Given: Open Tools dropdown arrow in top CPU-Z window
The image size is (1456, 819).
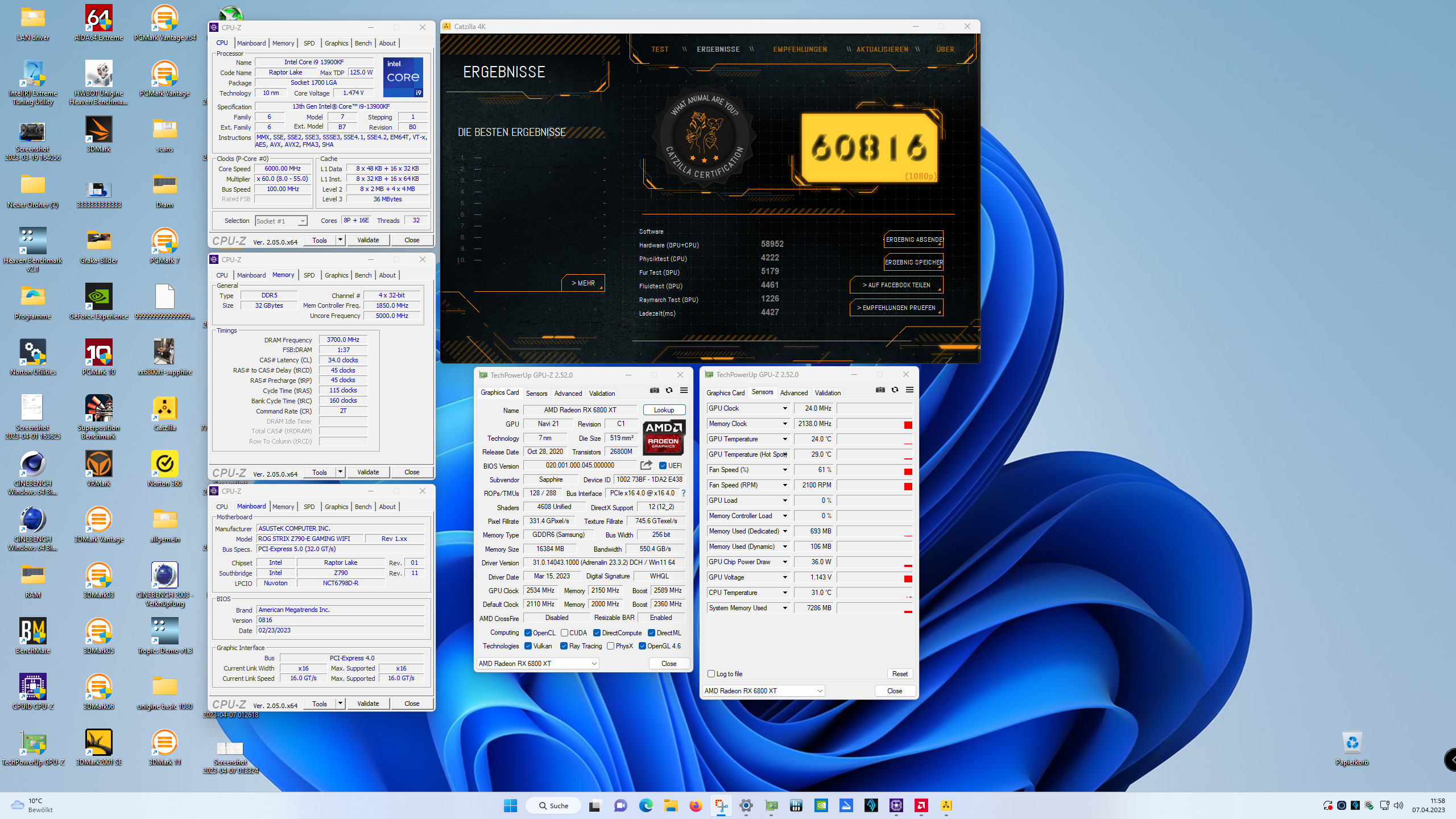Looking at the screenshot, I should 340,240.
